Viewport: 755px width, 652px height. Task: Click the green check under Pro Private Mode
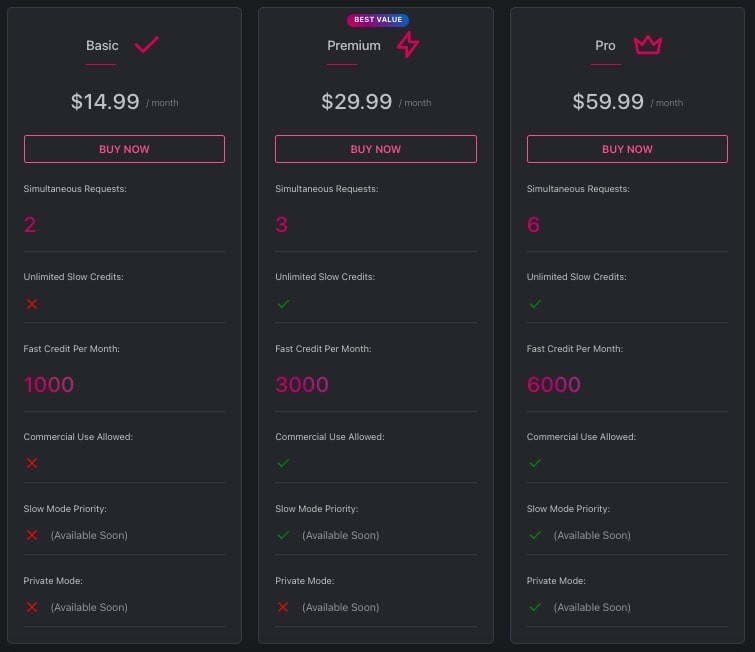click(535, 607)
